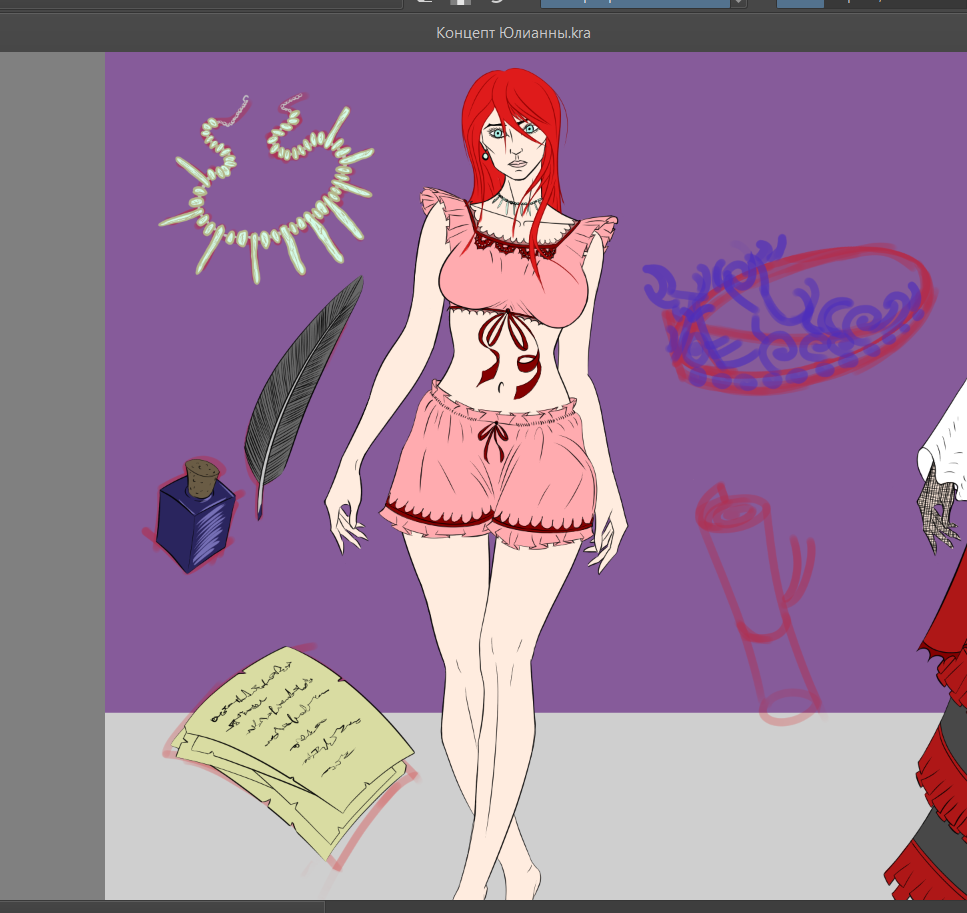
Task: Select the Концепт Юлианны.kra document tab
Action: pyautogui.click(x=513, y=33)
